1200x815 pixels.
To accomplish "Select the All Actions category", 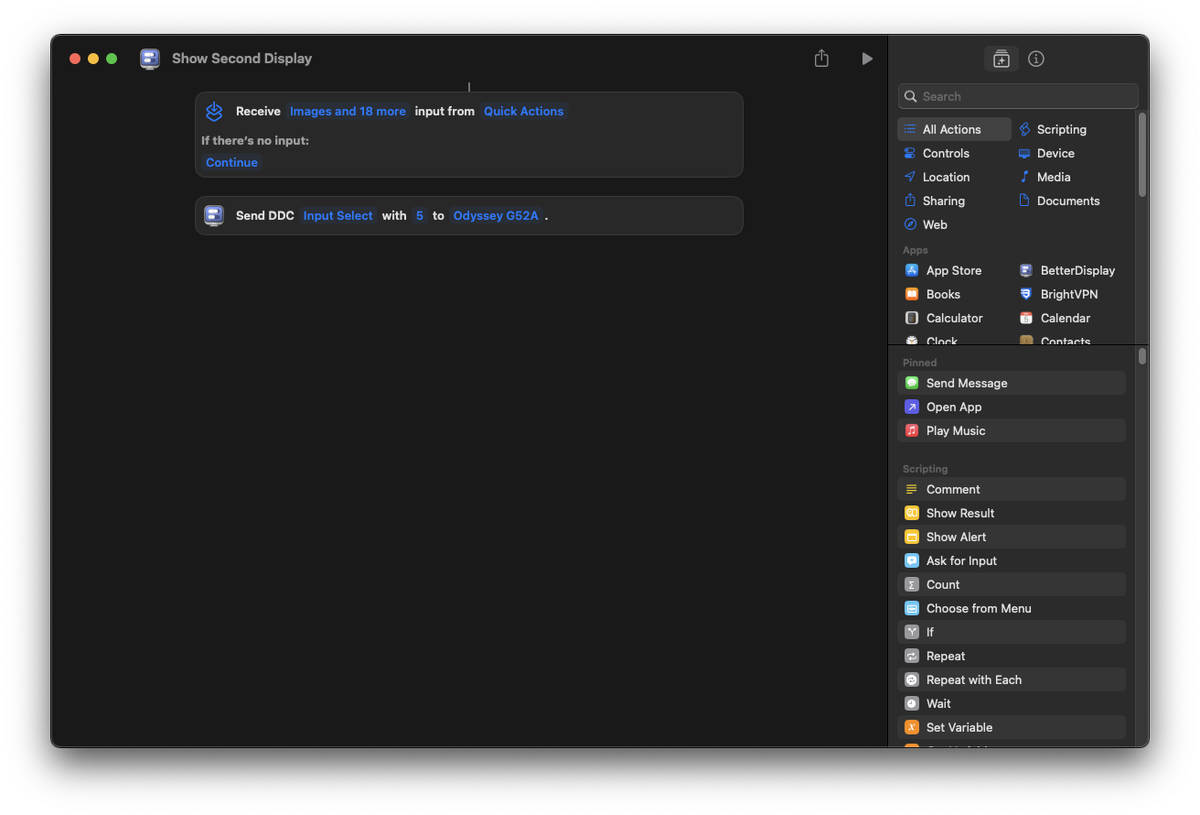I will click(x=954, y=129).
